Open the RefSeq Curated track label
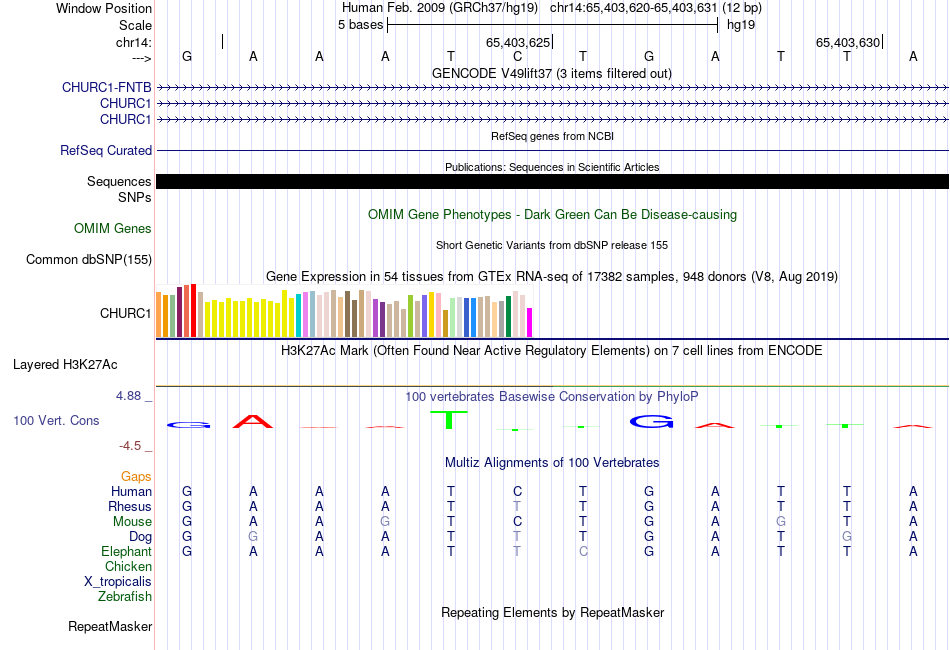 (x=105, y=150)
